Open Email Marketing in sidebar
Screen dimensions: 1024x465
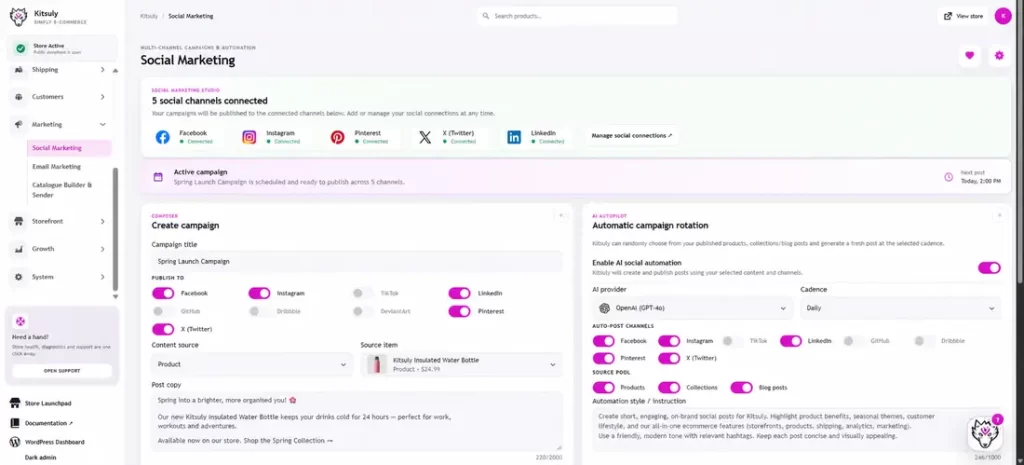(x=57, y=167)
